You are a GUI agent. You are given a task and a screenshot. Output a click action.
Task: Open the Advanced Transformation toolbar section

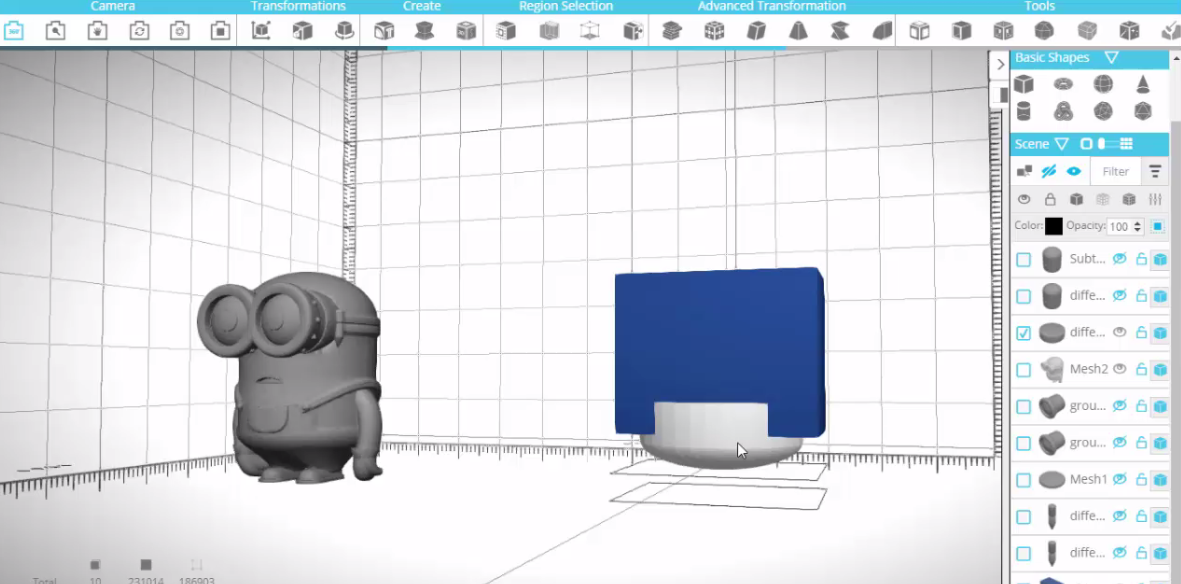[x=772, y=6]
